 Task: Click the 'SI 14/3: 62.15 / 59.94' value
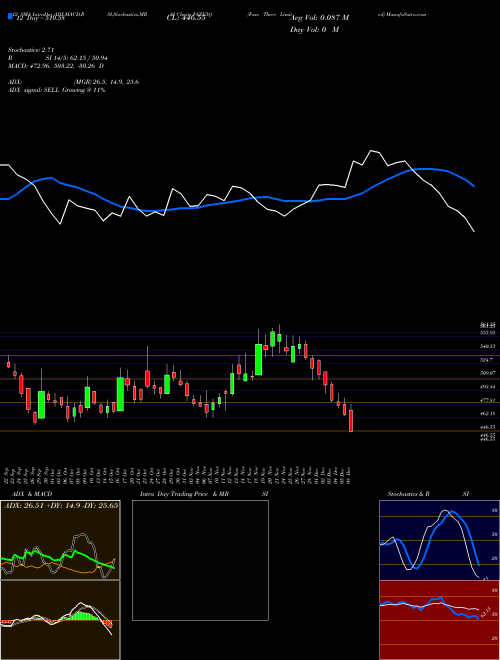click(x=77, y=58)
